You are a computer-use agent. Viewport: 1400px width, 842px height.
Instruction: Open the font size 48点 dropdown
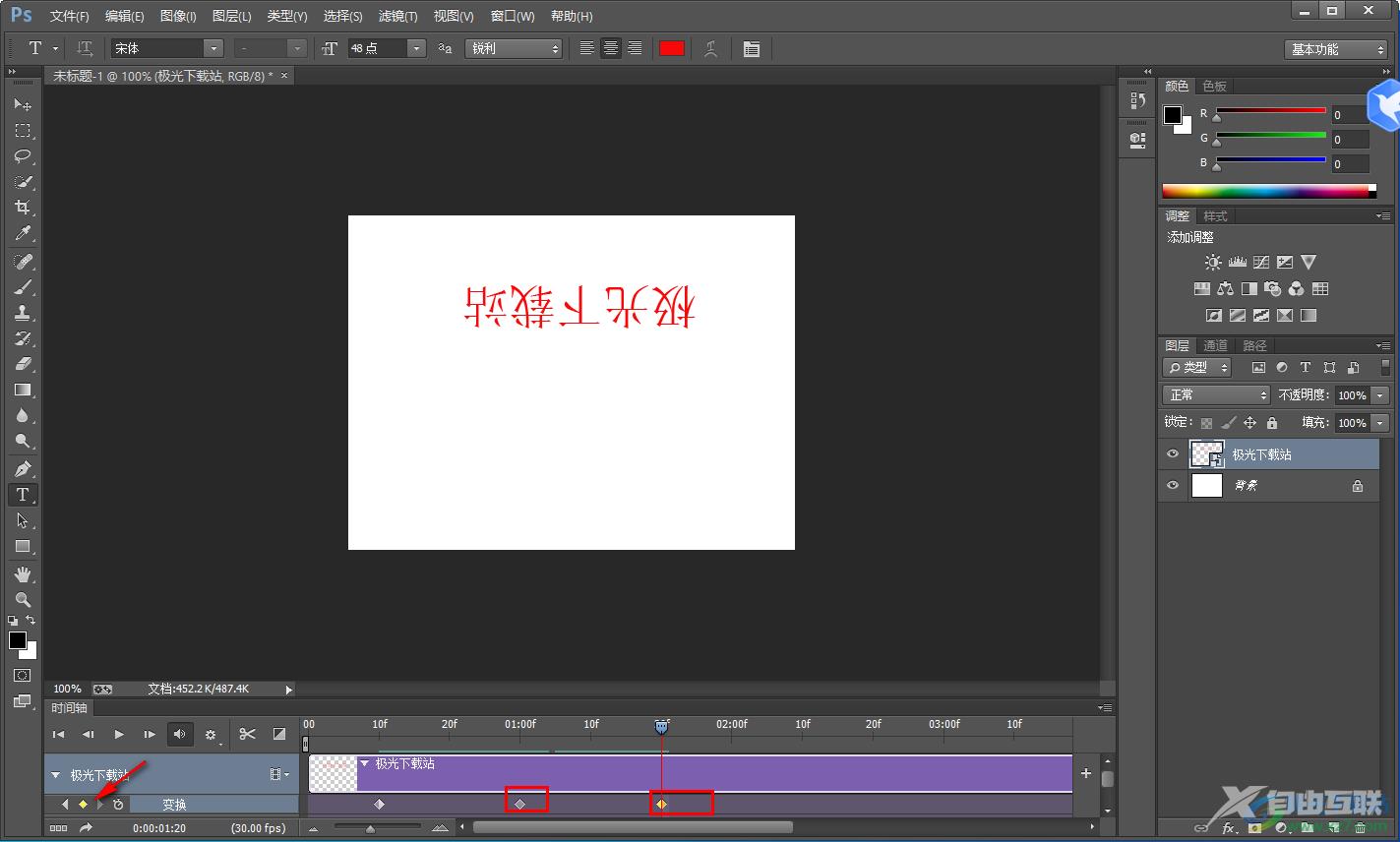416,48
